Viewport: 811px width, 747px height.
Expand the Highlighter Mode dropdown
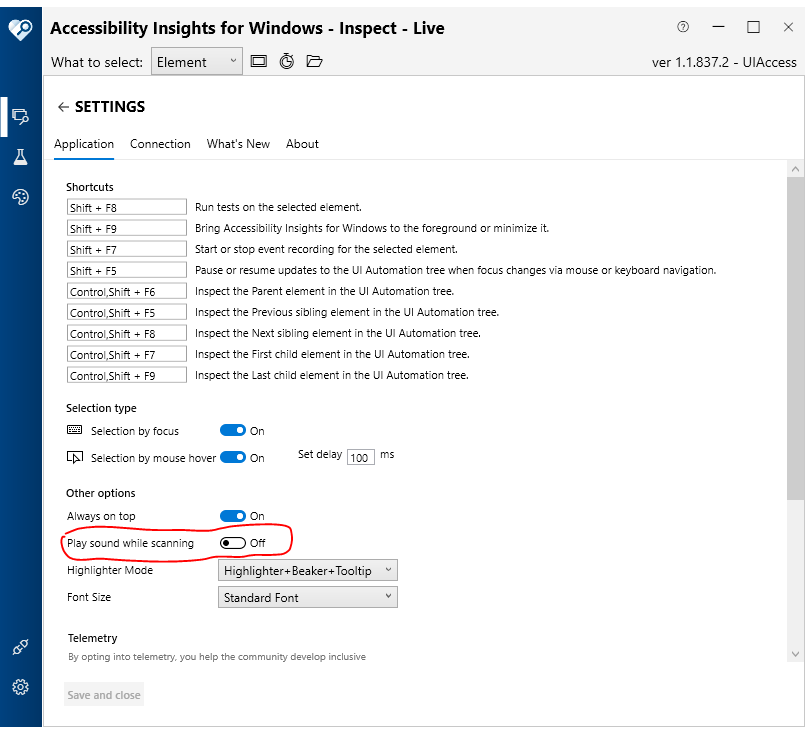pyautogui.click(x=308, y=571)
